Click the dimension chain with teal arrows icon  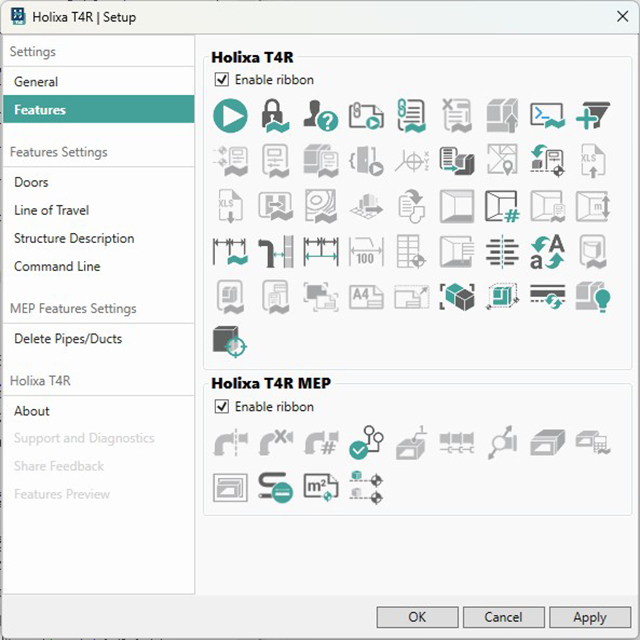tap(321, 251)
